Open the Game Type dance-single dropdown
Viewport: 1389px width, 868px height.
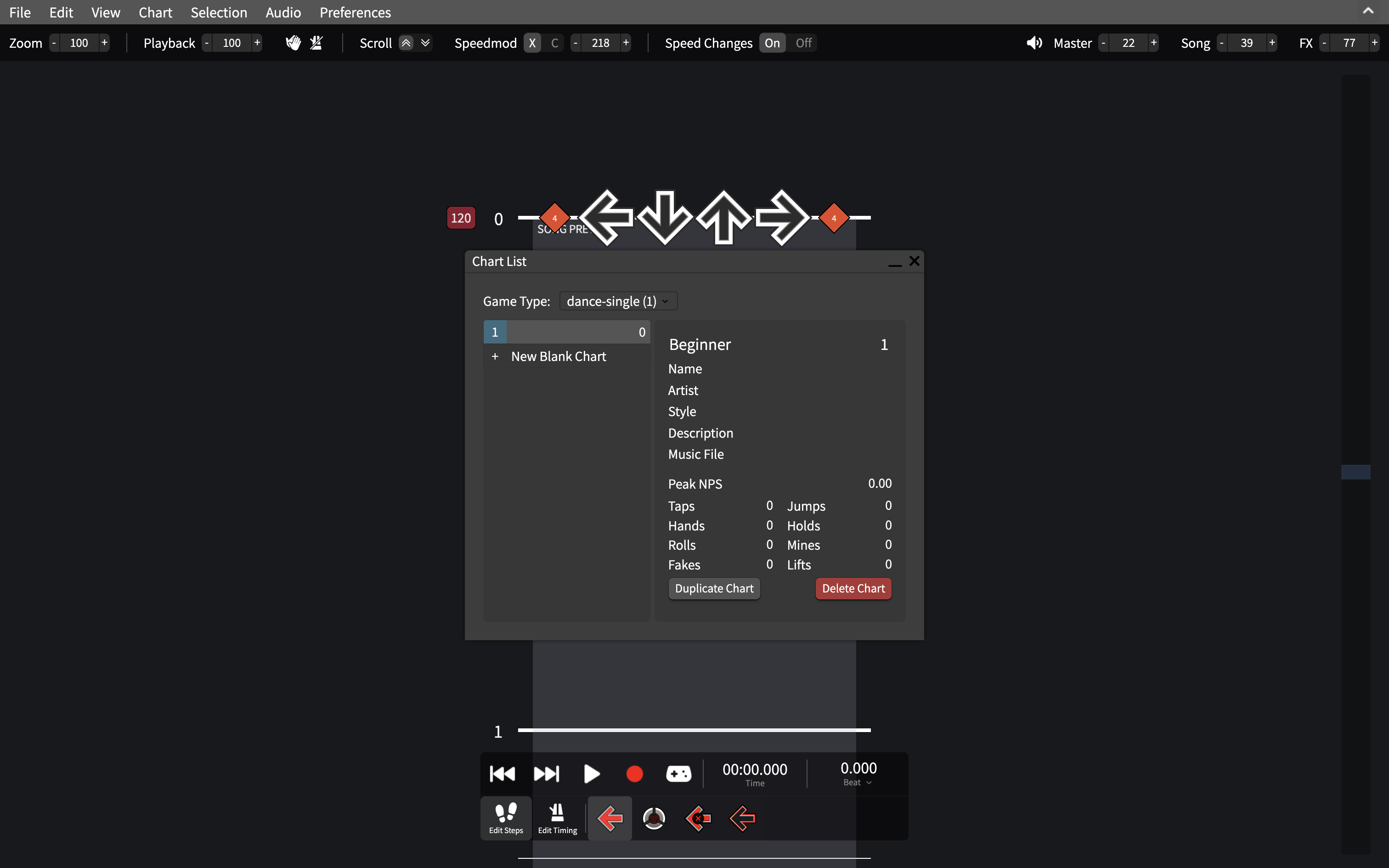coord(618,301)
